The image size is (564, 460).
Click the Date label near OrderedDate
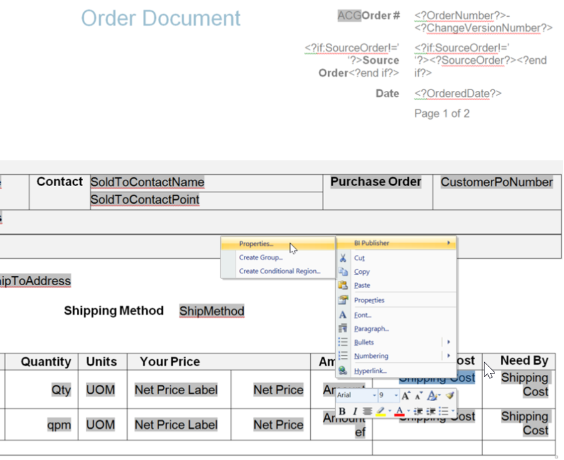(387, 94)
